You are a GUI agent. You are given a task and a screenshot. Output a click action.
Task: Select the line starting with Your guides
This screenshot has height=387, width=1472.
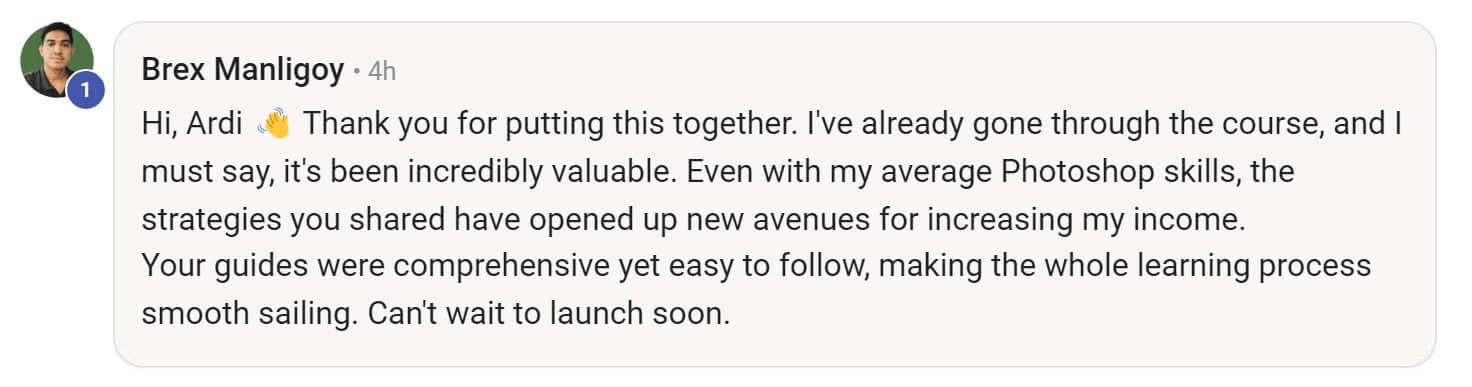click(x=756, y=267)
